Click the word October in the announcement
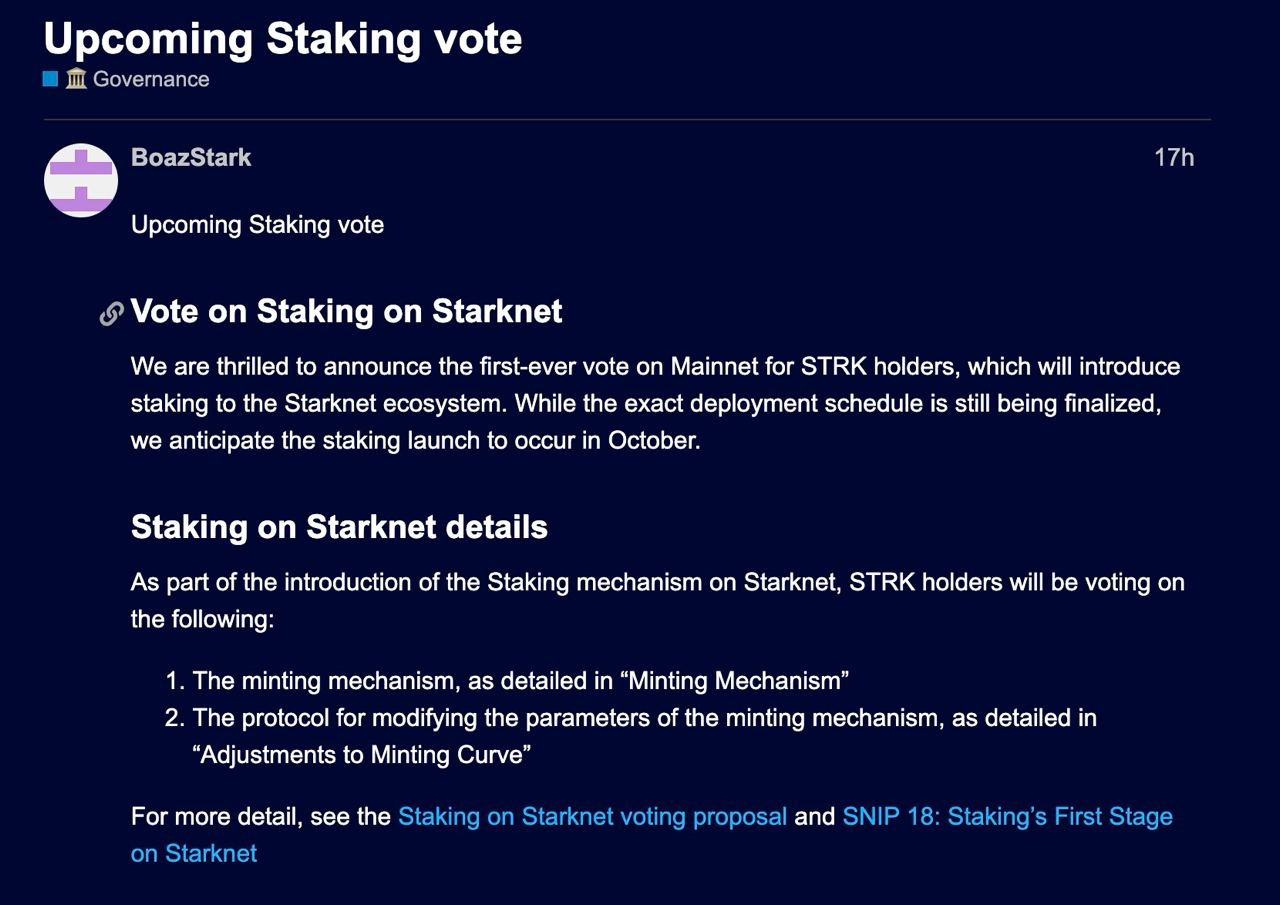The image size is (1280, 905). tap(652, 440)
